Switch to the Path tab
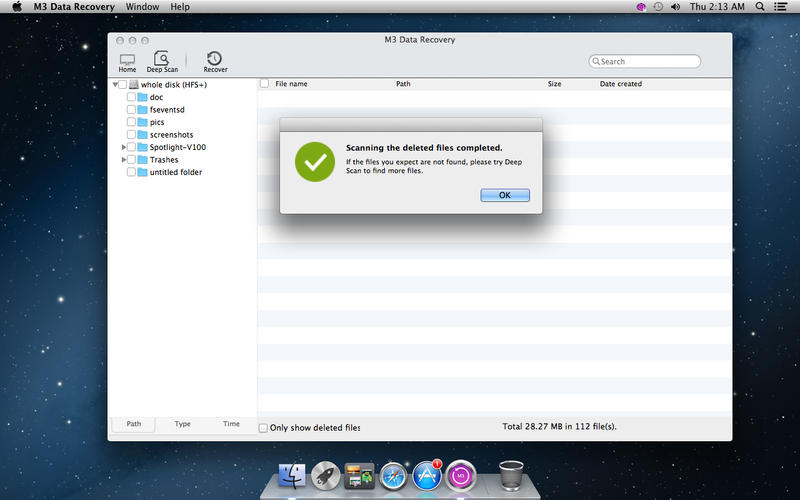 (x=134, y=424)
